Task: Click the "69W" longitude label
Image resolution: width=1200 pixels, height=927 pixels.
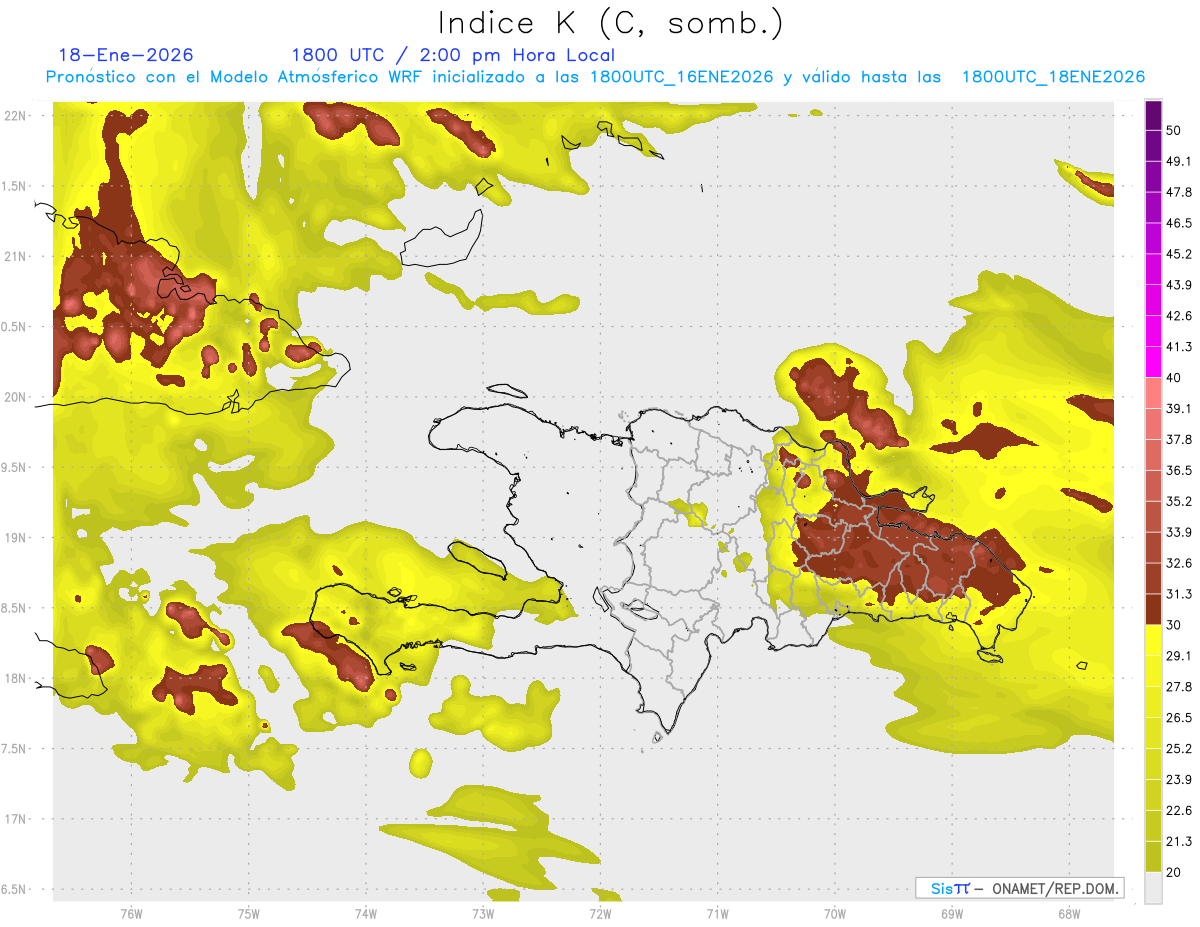Action: (951, 914)
